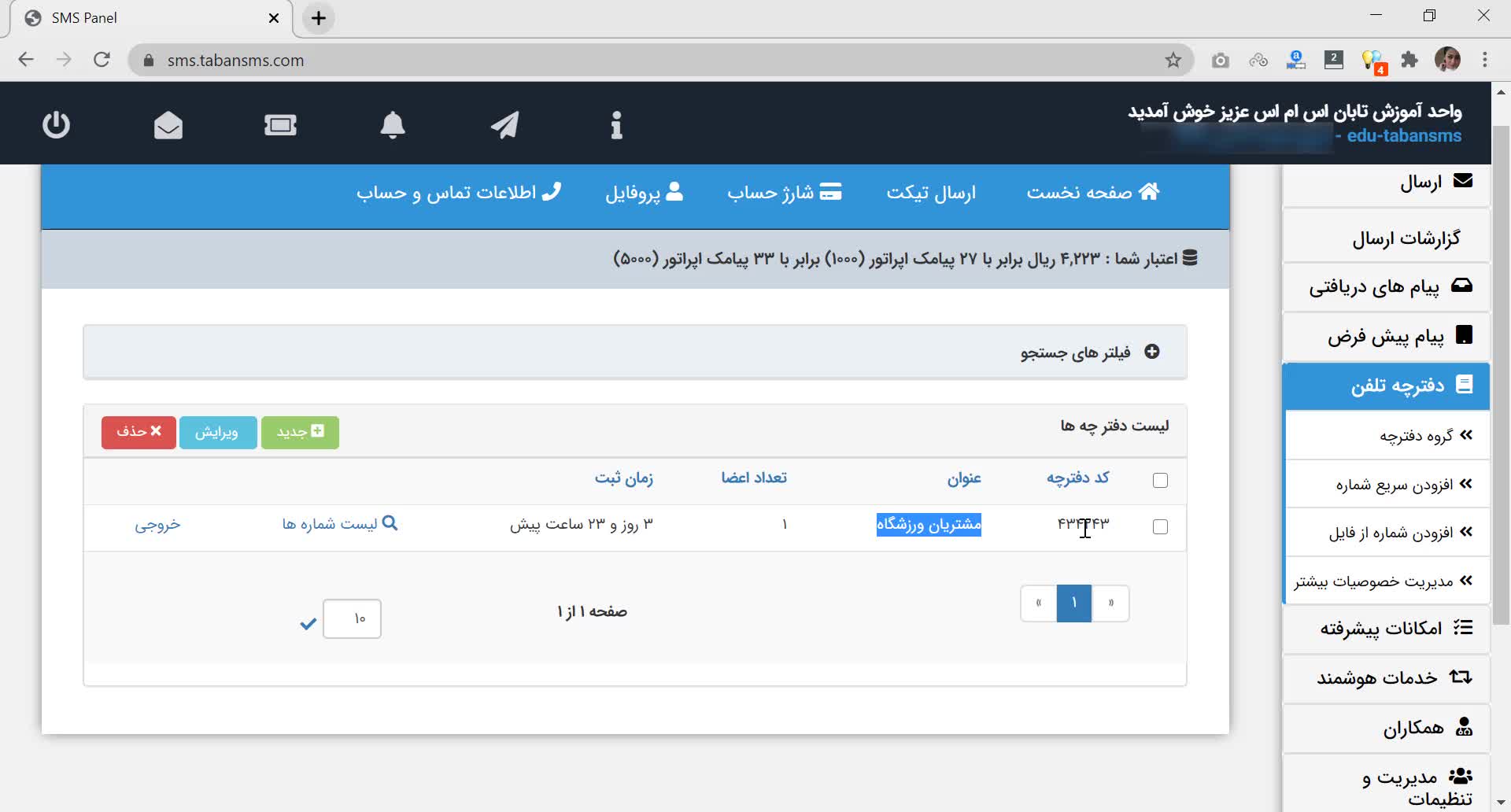Expand the smart services sidebar section
The width and height of the screenshot is (1511, 812).
[x=1393, y=677]
